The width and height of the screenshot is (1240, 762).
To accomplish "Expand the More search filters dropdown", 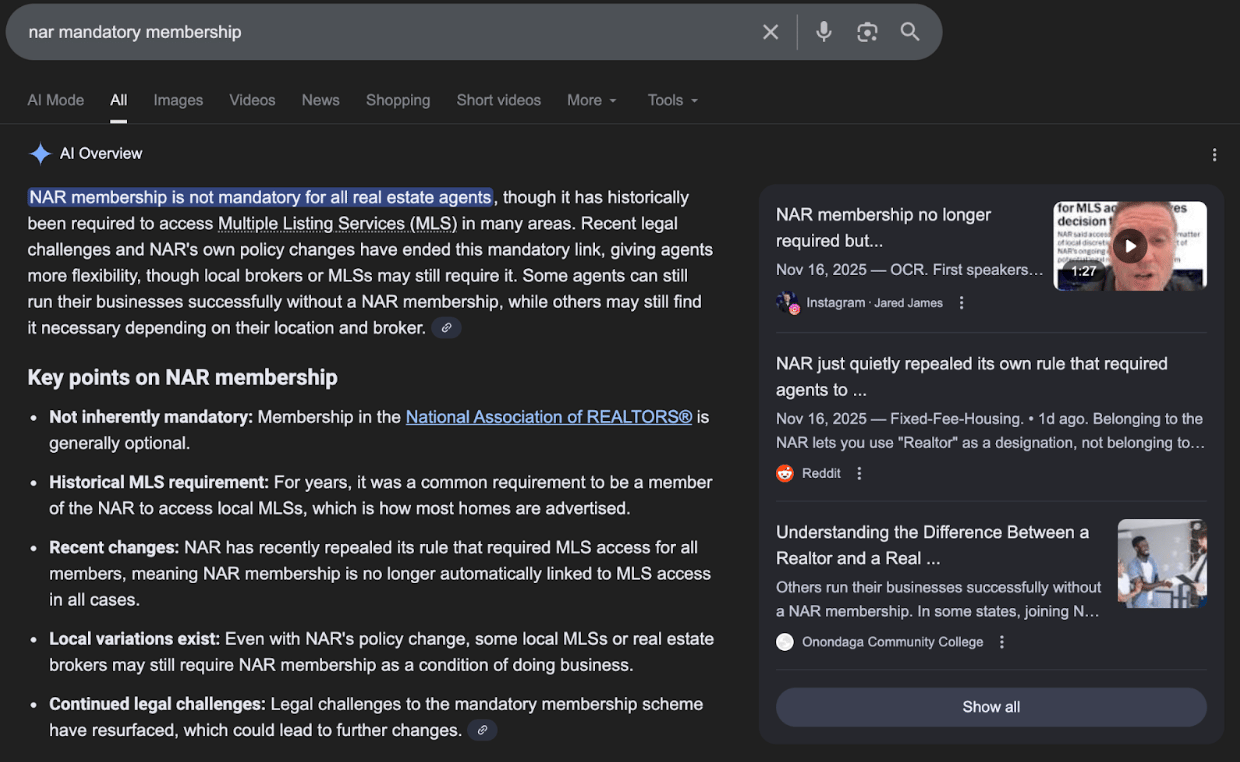I will point(592,100).
